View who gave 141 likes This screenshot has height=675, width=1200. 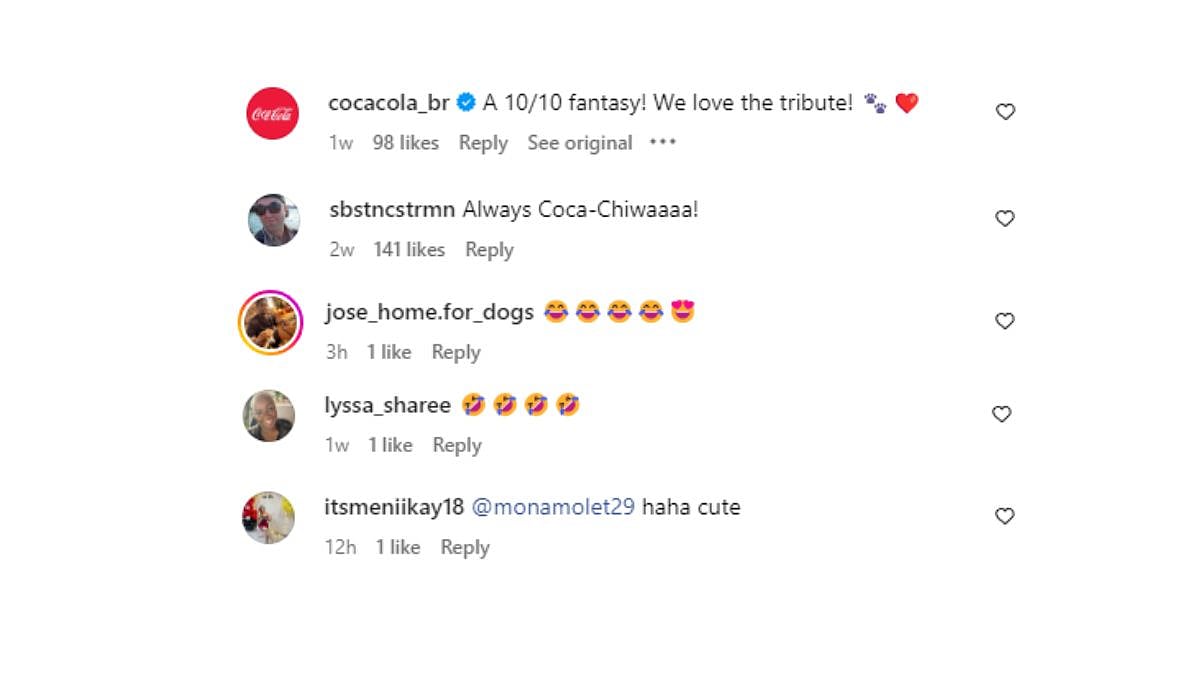tap(409, 250)
